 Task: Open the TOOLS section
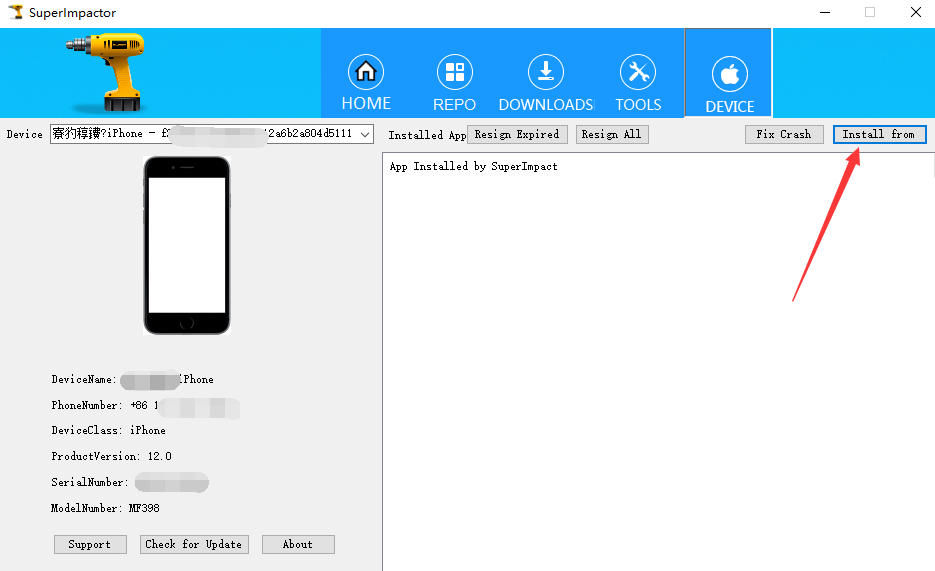point(638,83)
